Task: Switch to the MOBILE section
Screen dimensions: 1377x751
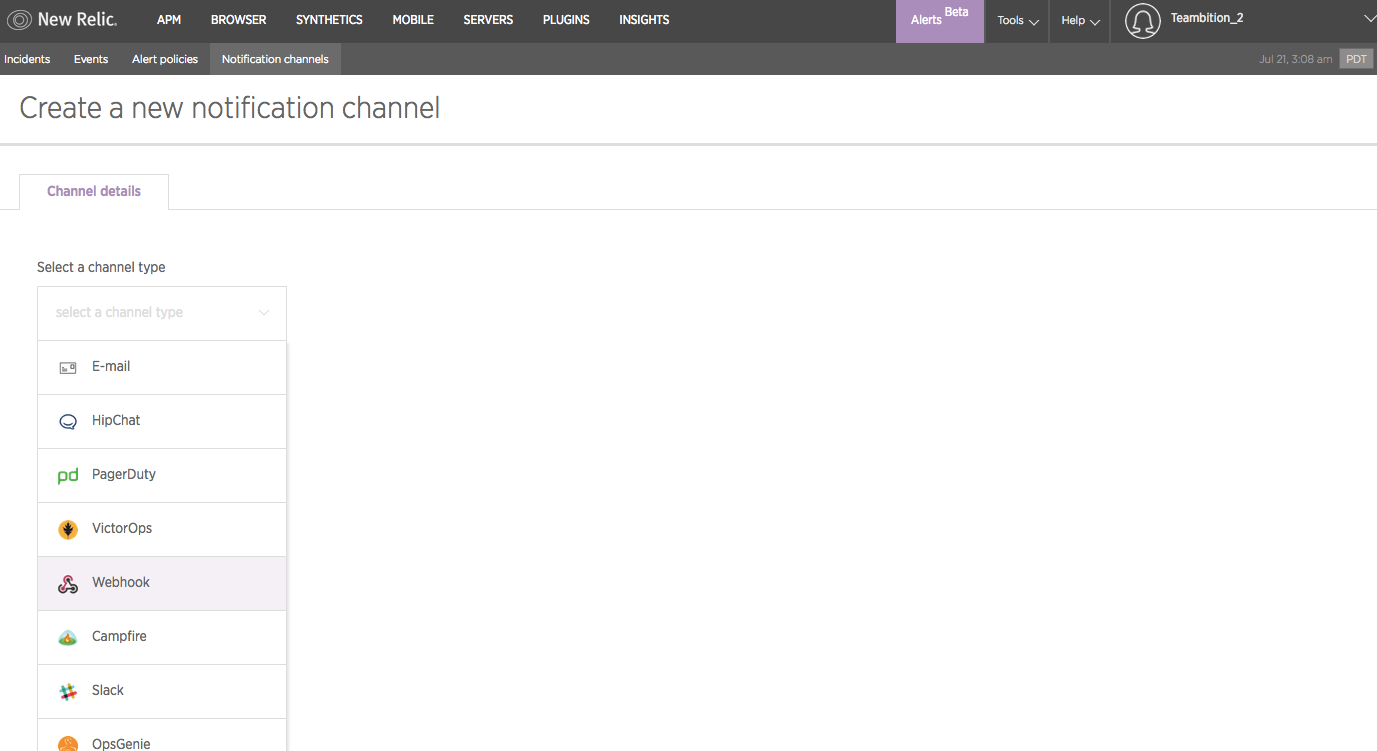Action: tap(413, 20)
